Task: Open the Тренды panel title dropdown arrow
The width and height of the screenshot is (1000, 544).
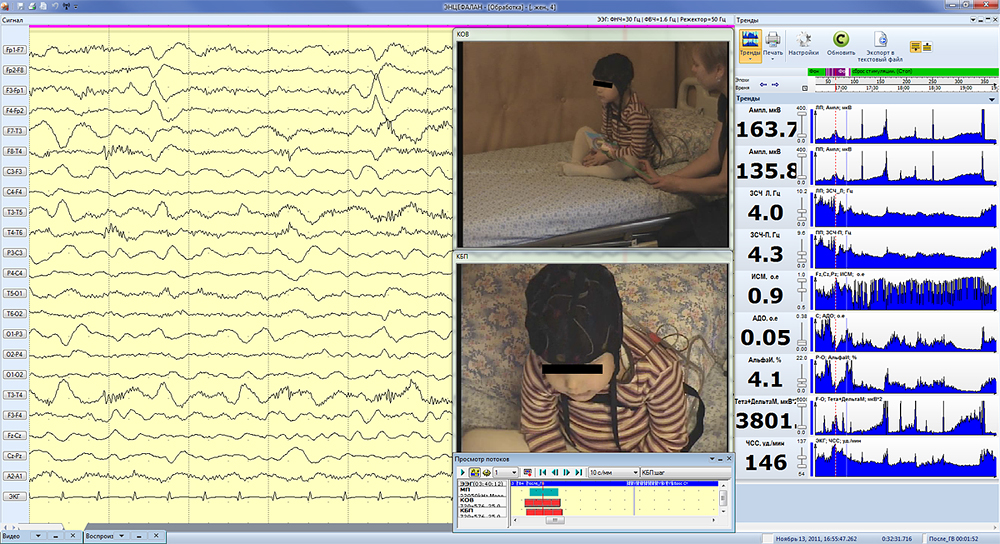Action: click(973, 20)
